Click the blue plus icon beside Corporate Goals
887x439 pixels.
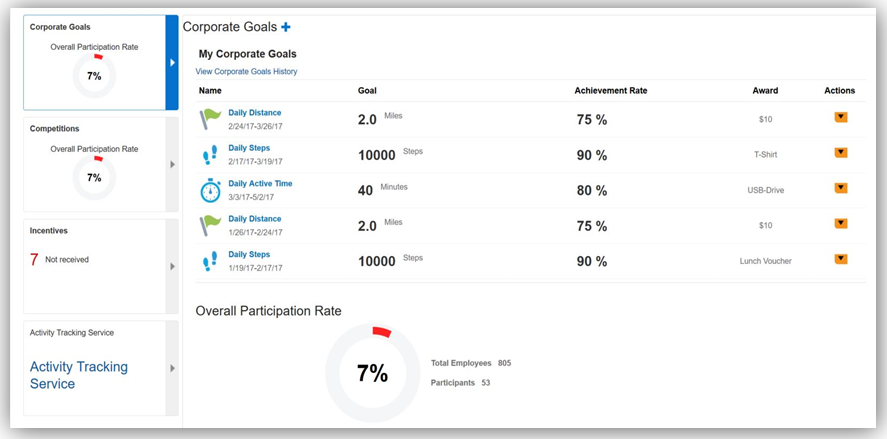(x=286, y=27)
